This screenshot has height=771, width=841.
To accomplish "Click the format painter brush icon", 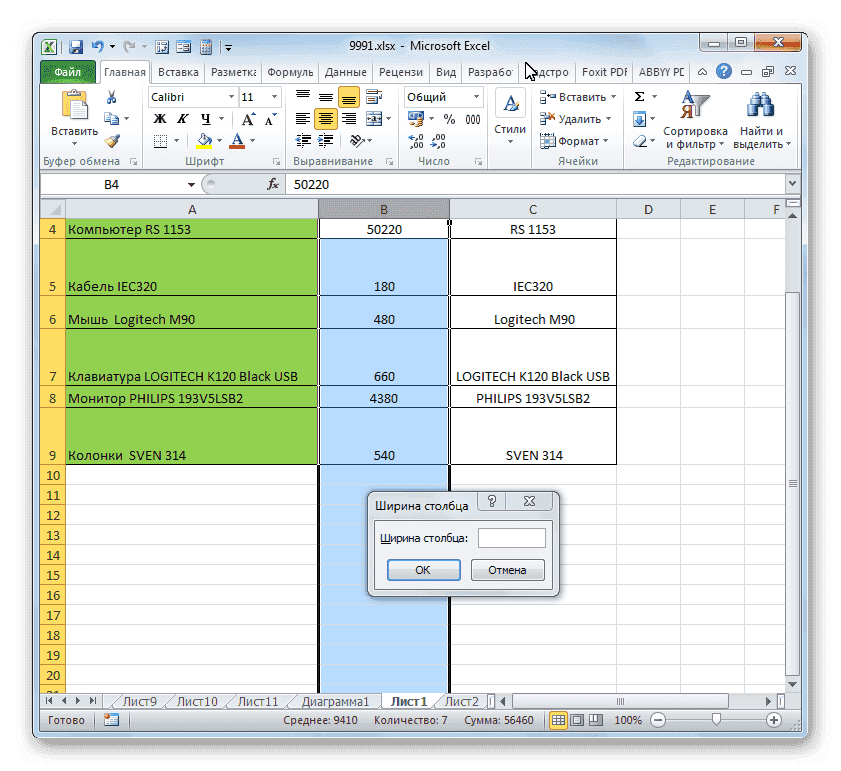I will [x=112, y=140].
